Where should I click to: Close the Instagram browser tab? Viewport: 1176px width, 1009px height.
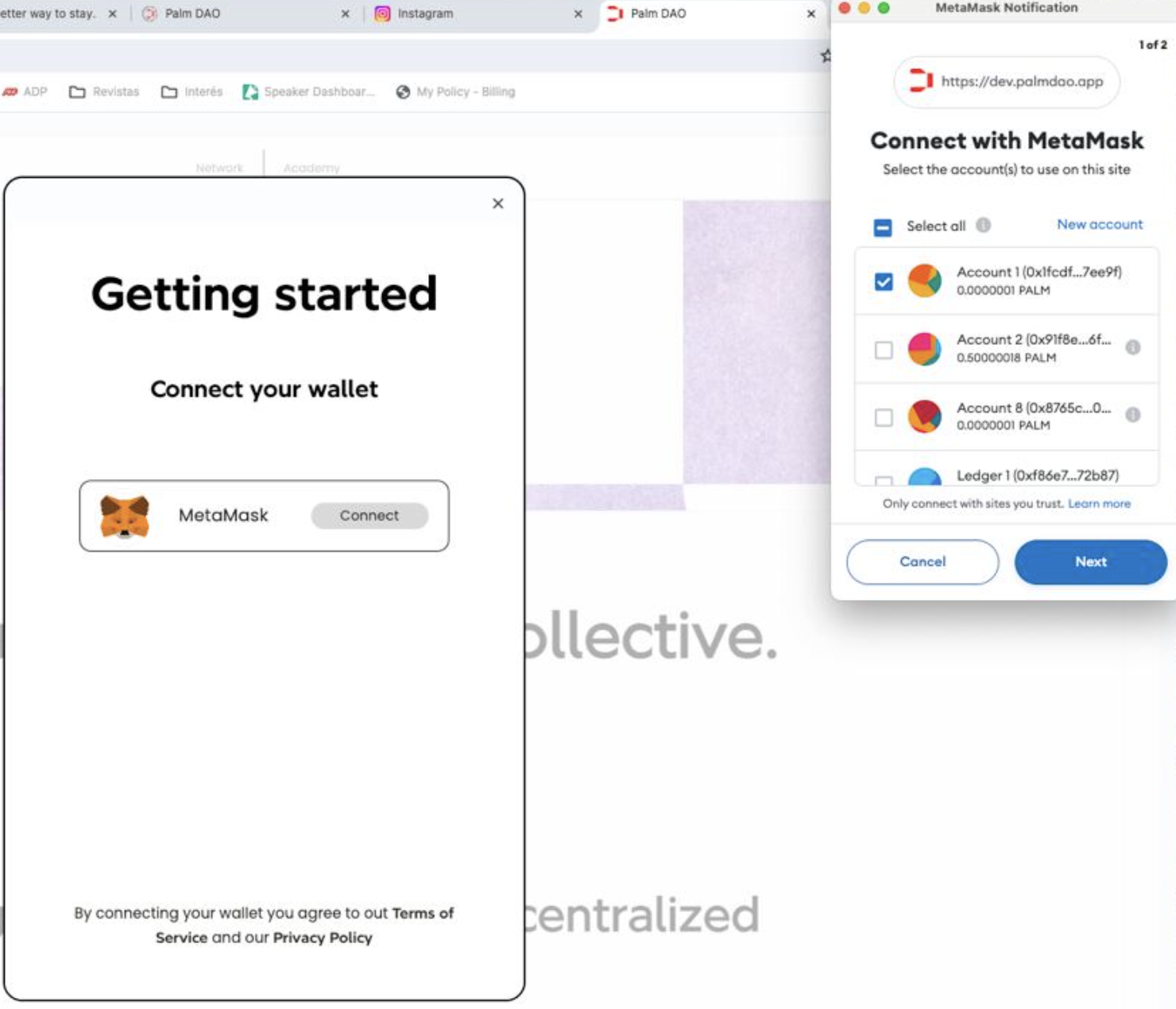[578, 14]
